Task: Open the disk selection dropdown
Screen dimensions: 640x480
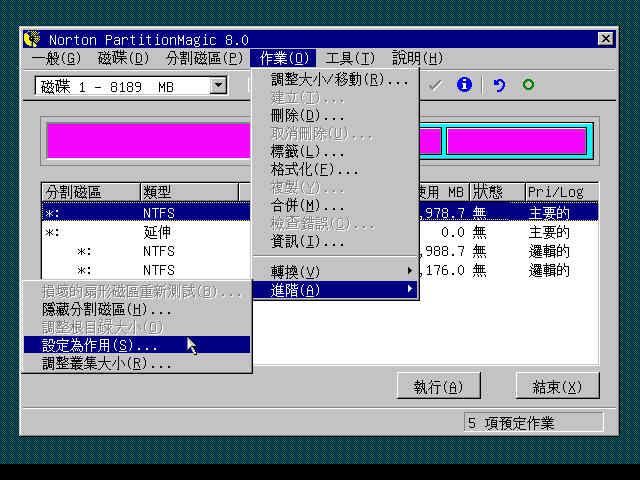Action: coord(218,86)
